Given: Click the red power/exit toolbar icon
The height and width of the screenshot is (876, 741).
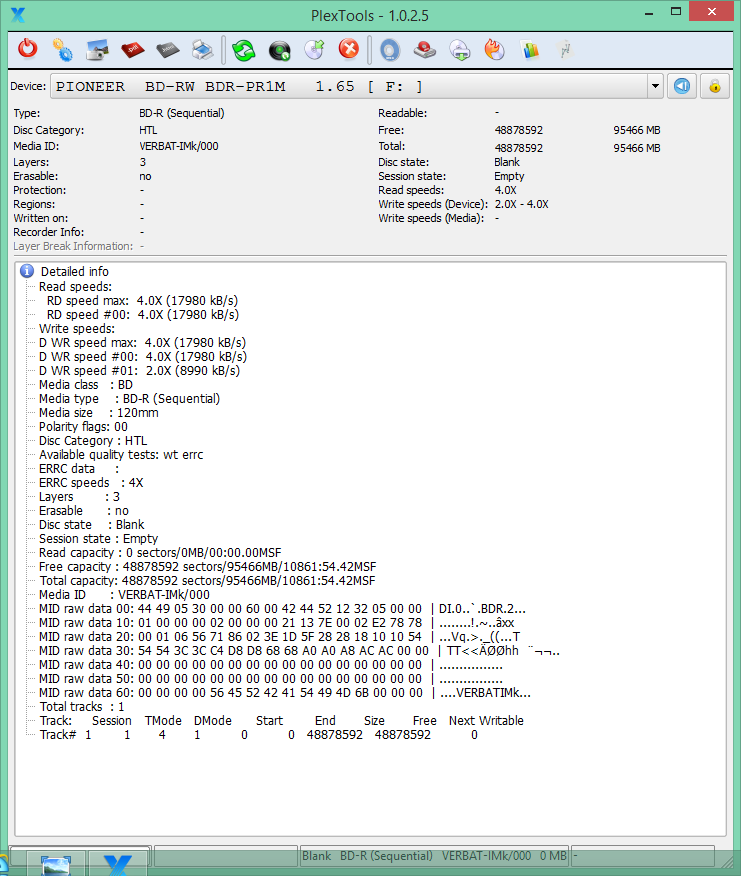Looking at the screenshot, I should [x=27, y=49].
